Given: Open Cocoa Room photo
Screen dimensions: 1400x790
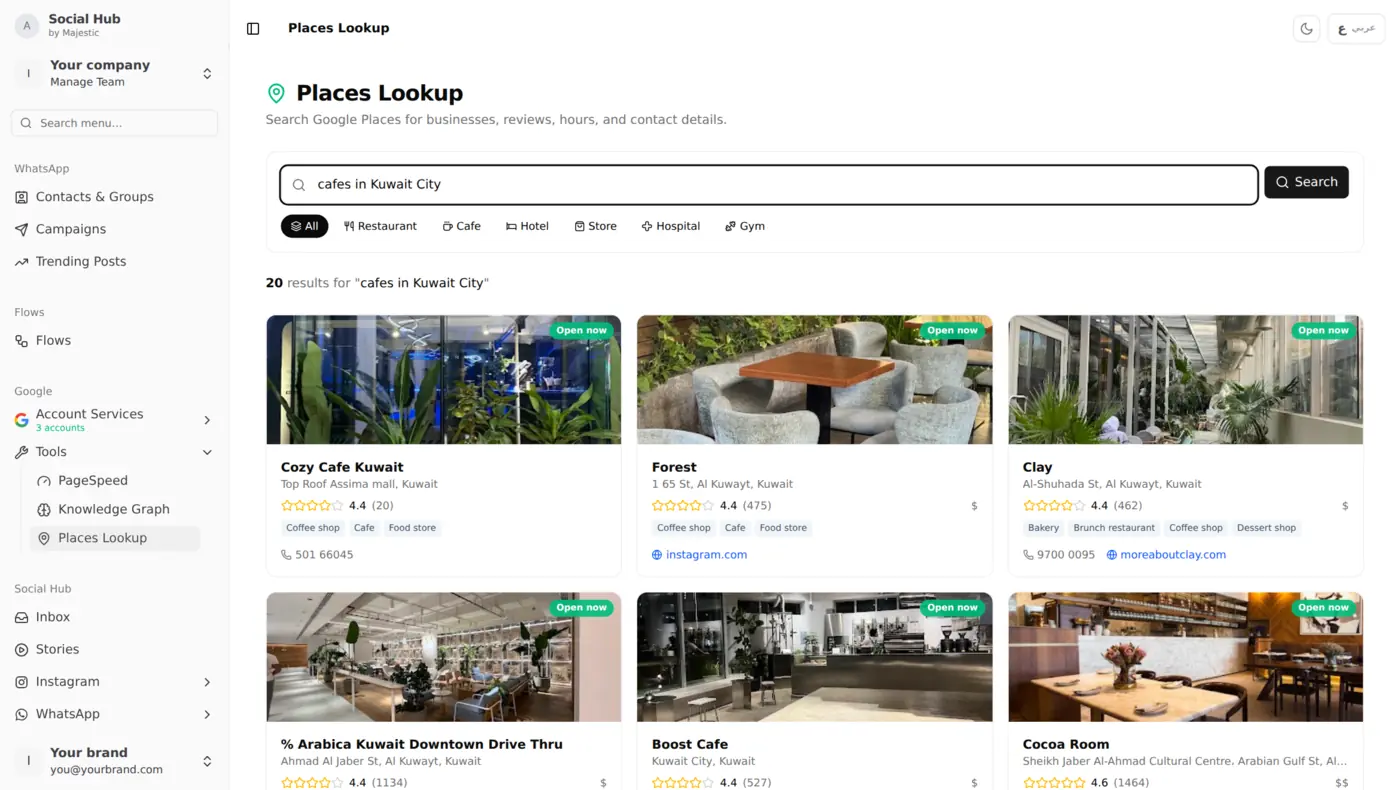Looking at the screenshot, I should coord(1186,657).
